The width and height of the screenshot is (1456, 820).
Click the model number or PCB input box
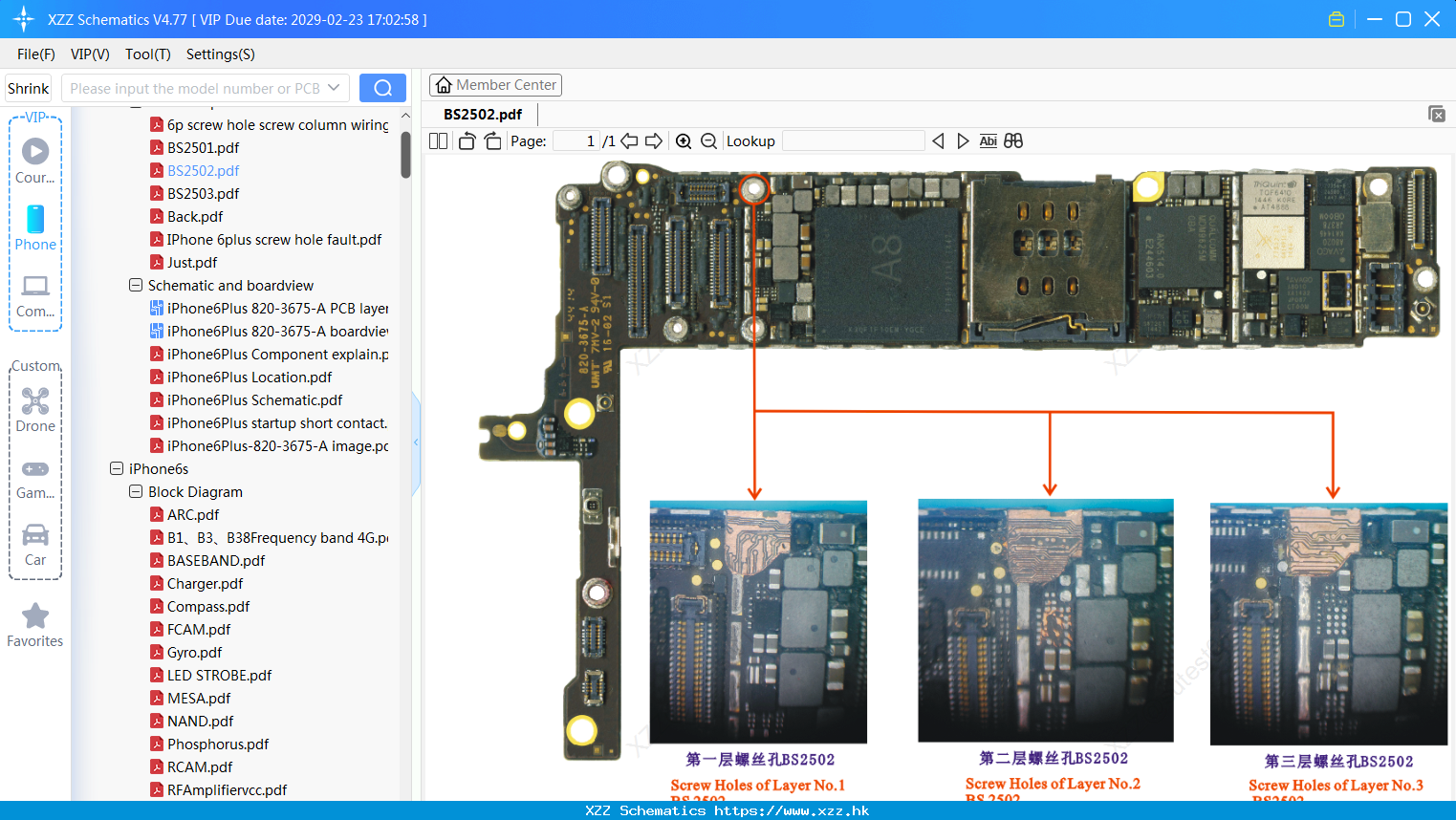coord(194,88)
